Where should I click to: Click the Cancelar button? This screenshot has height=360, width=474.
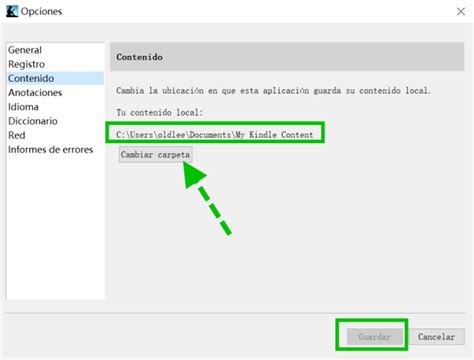pos(436,337)
